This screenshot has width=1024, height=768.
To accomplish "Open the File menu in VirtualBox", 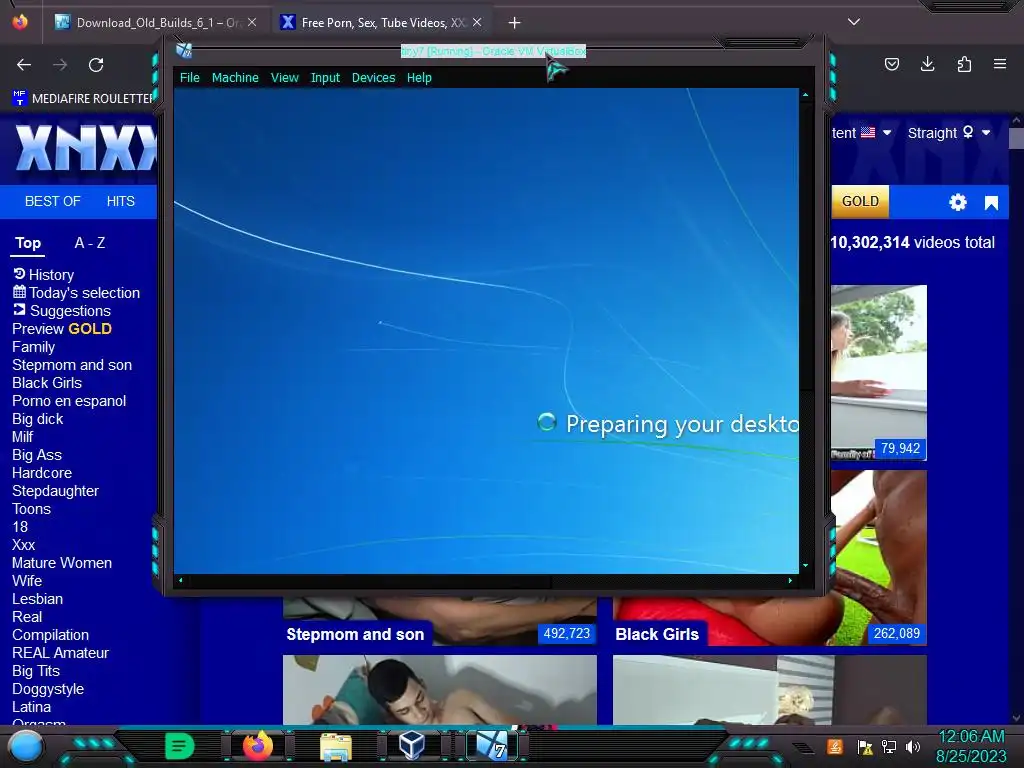I will click(x=189, y=78).
